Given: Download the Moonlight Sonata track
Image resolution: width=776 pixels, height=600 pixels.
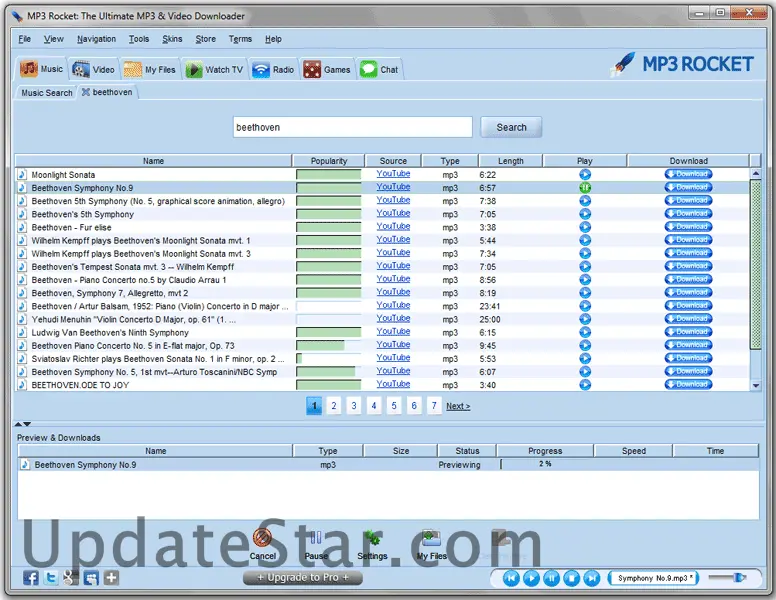Looking at the screenshot, I should [688, 174].
